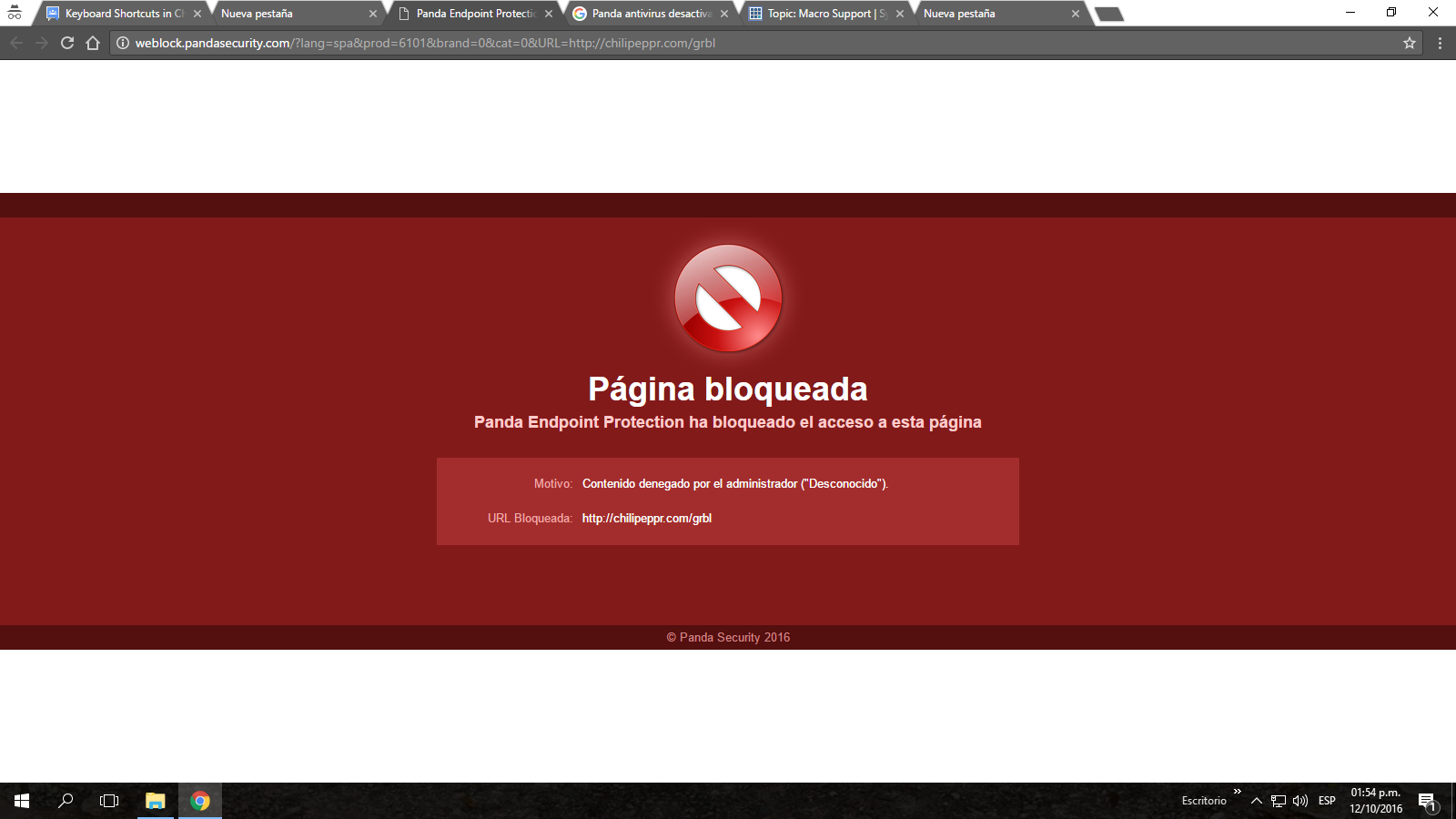The height and width of the screenshot is (819, 1456).
Task: Show hidden system tray icons
Action: click(x=1257, y=801)
